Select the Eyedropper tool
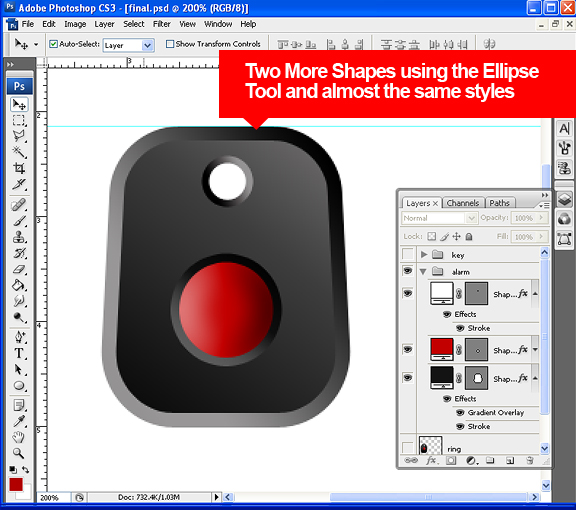 point(19,421)
